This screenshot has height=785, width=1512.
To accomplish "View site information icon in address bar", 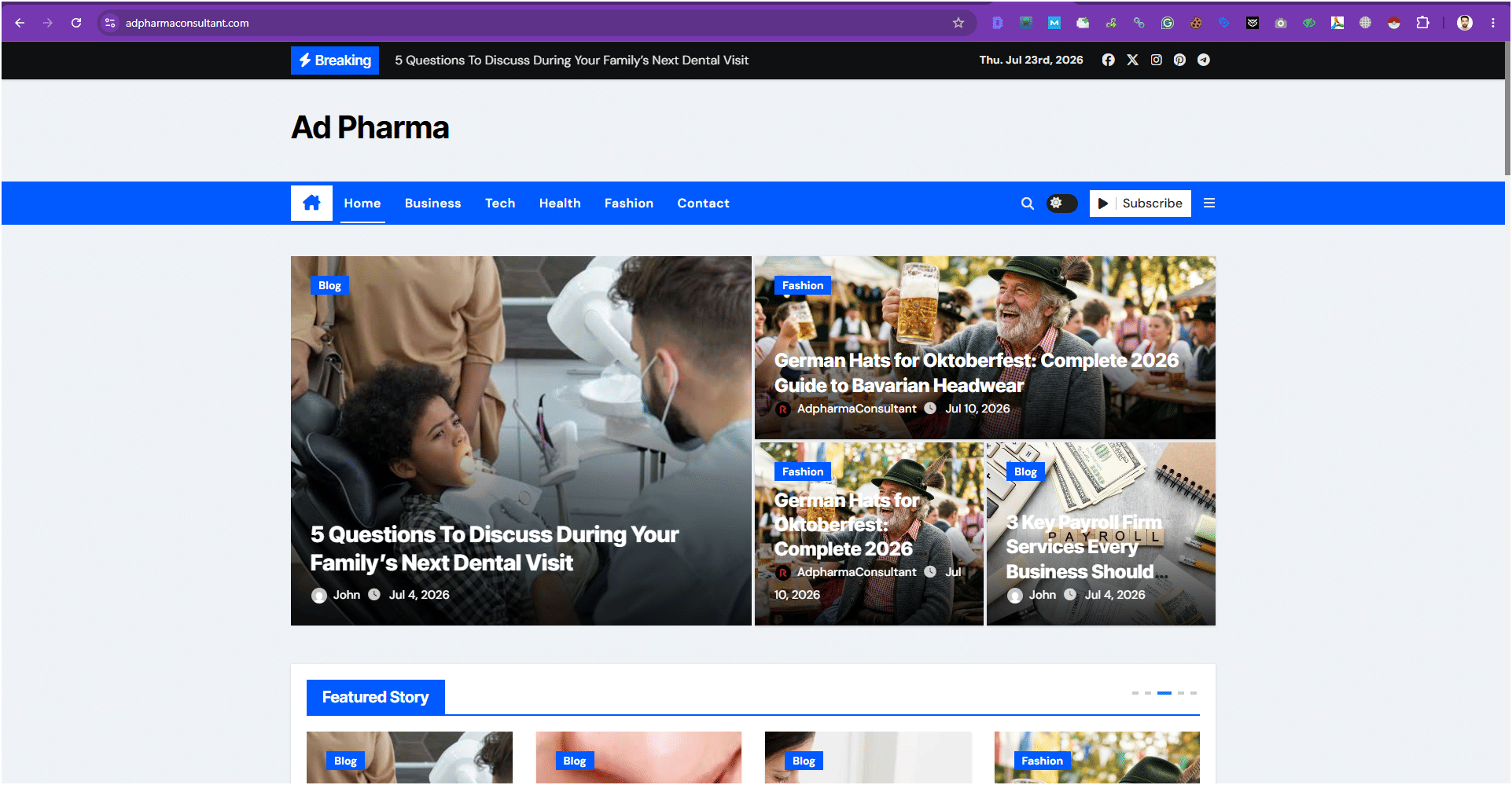I will point(110,23).
